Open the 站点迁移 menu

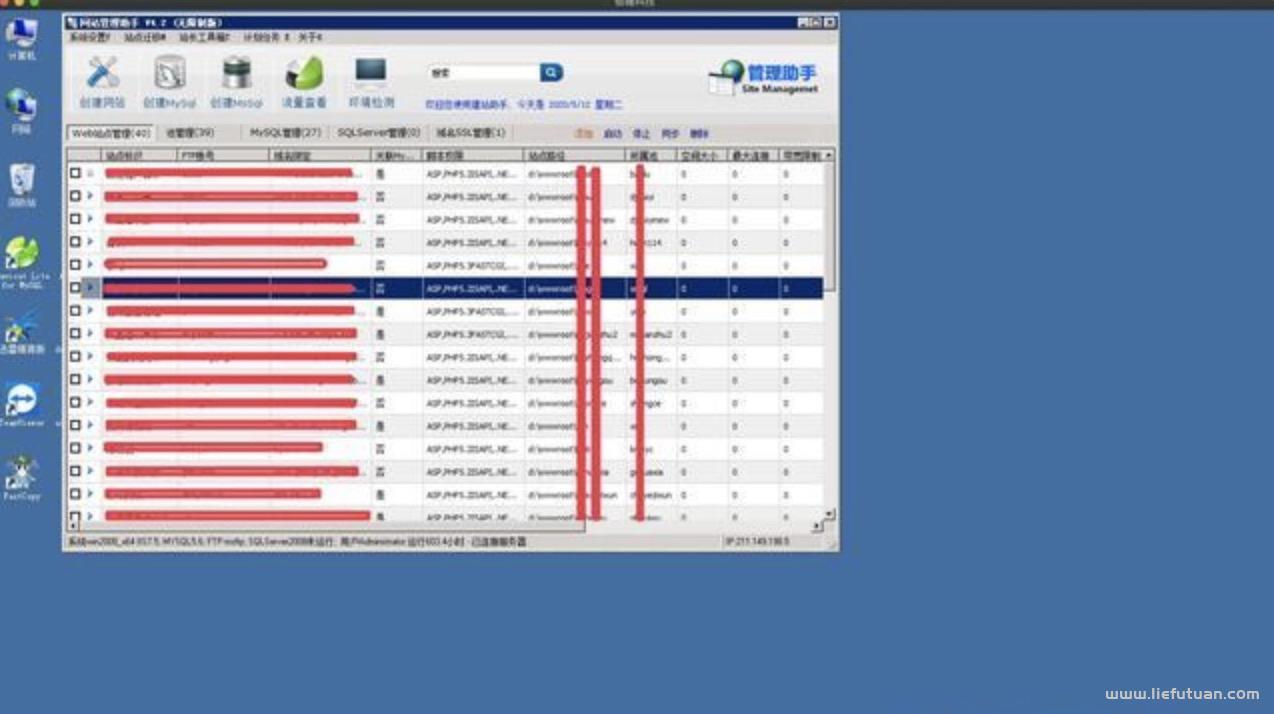(145, 37)
